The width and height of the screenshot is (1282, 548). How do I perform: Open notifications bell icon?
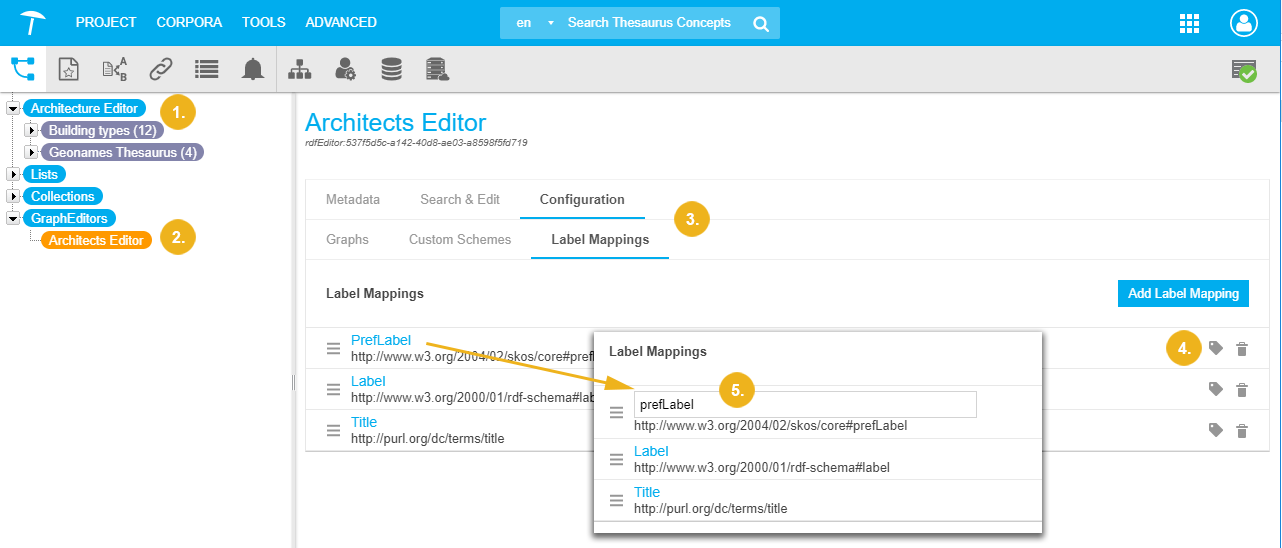pyautogui.click(x=253, y=69)
